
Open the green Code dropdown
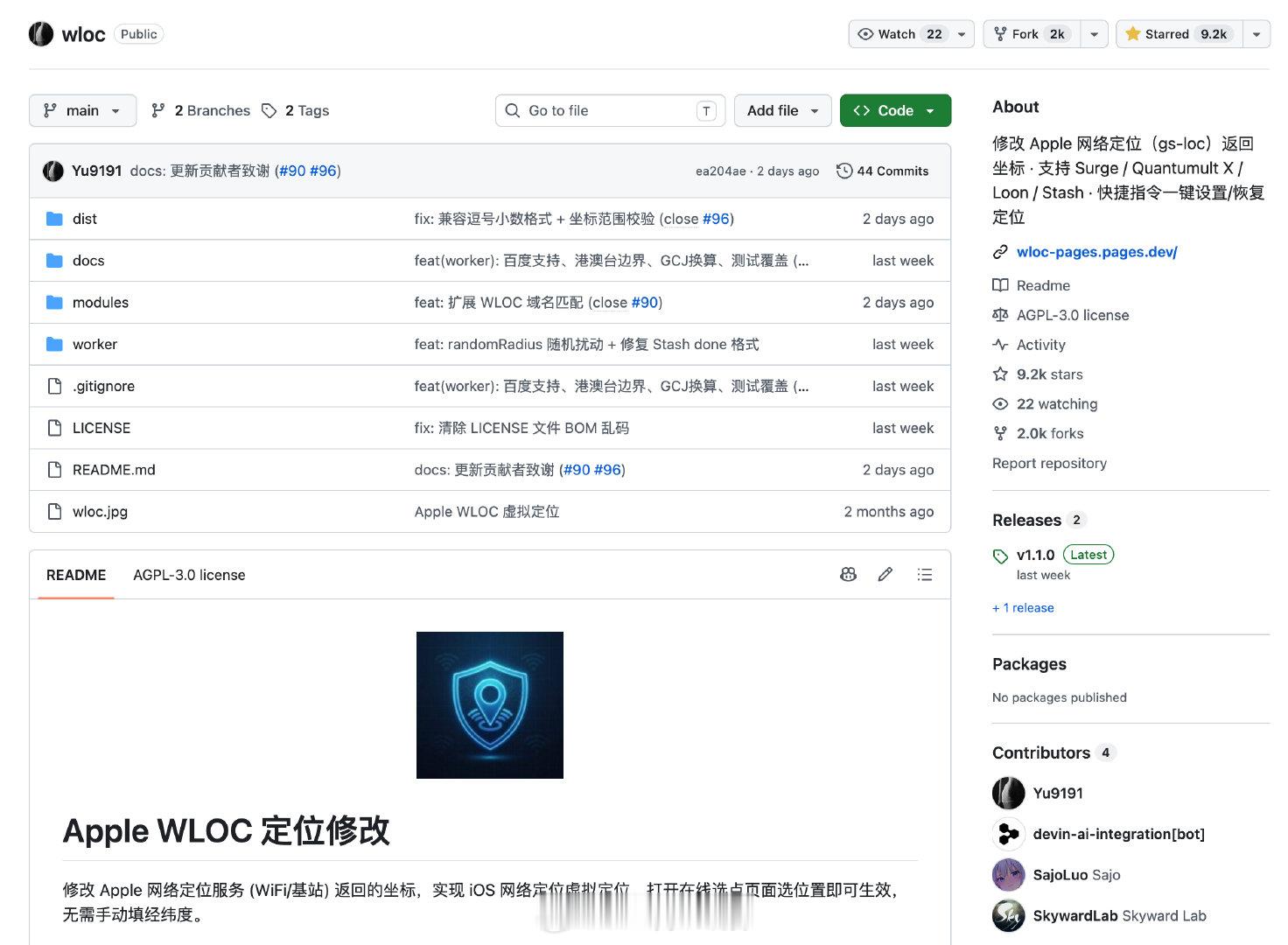[895, 110]
